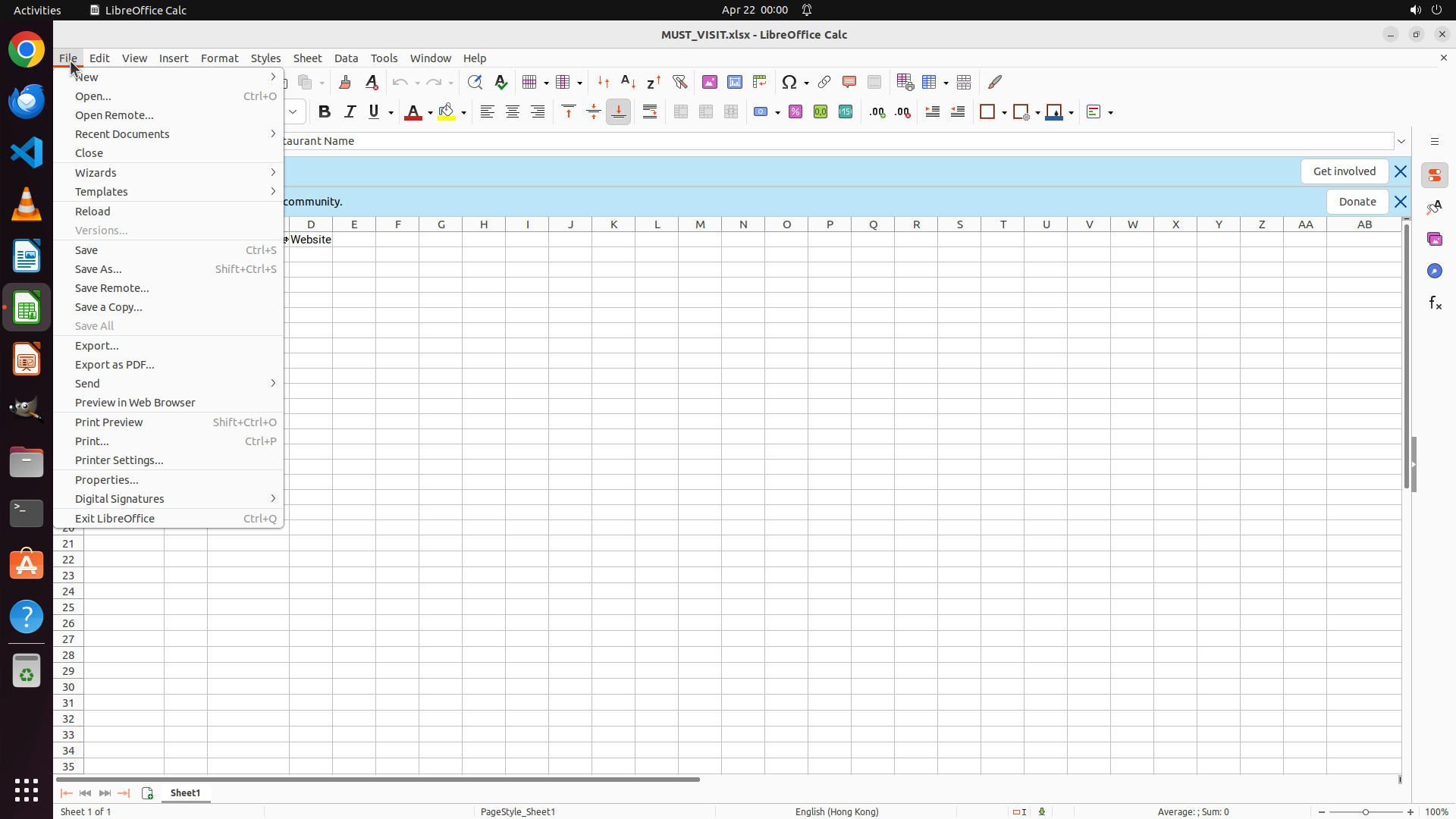Click the Format as Percent icon

coord(795,112)
